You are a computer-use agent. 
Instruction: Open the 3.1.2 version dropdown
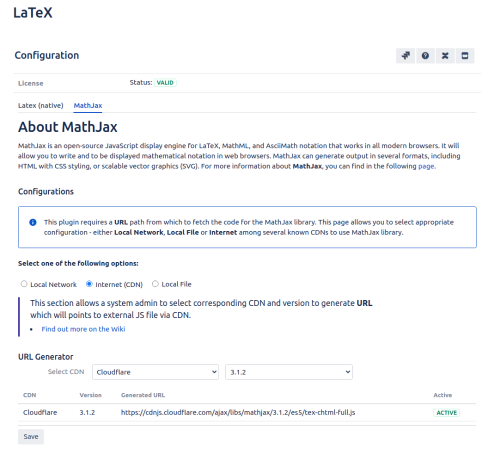289,372
